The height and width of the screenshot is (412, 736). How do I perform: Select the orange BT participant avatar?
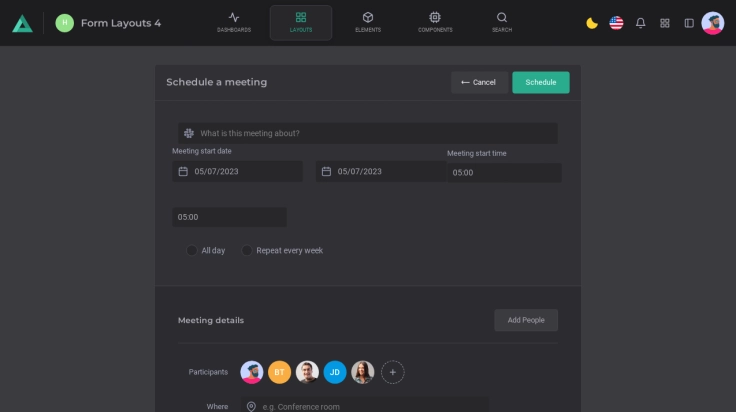[x=280, y=372]
